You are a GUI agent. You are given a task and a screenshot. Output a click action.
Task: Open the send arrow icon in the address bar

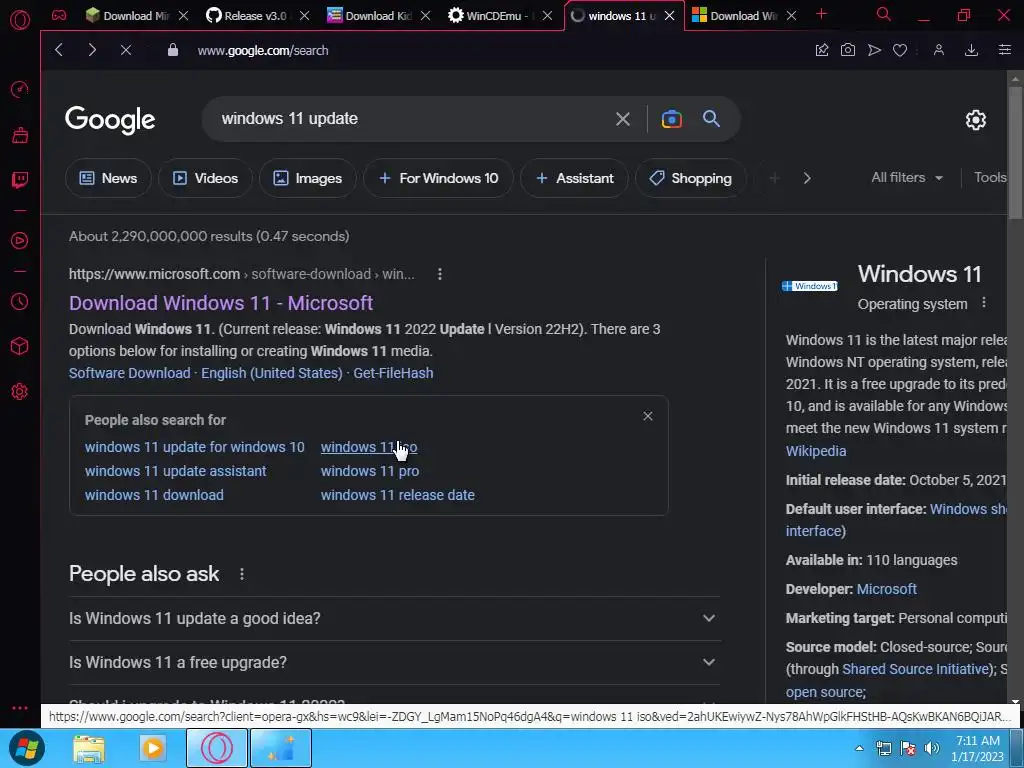coord(874,50)
